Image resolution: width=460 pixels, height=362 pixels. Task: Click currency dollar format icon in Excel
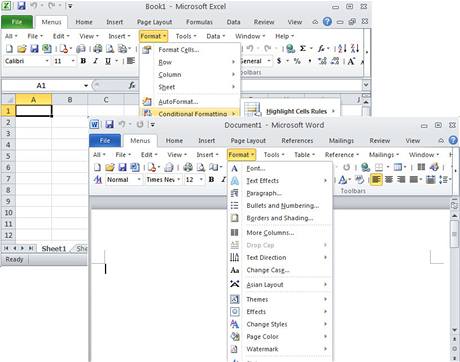[x=279, y=61]
